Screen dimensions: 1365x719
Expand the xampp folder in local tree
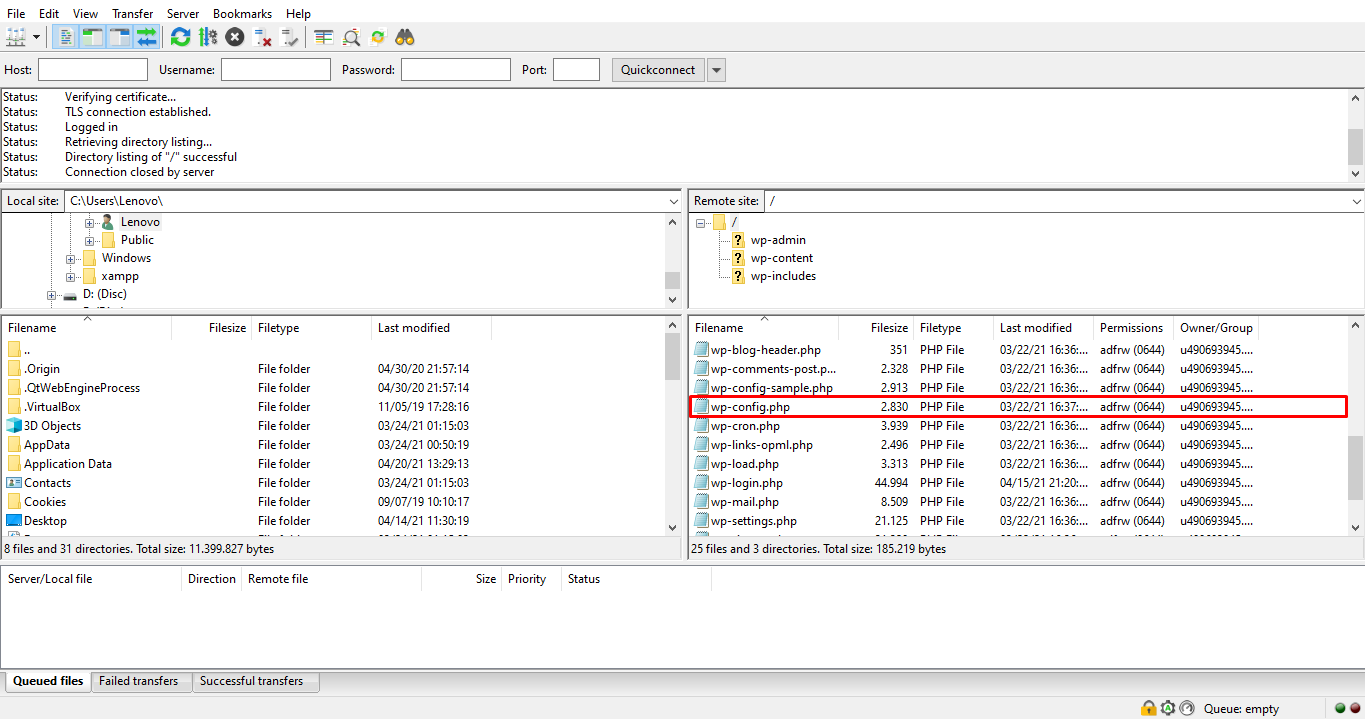70,275
